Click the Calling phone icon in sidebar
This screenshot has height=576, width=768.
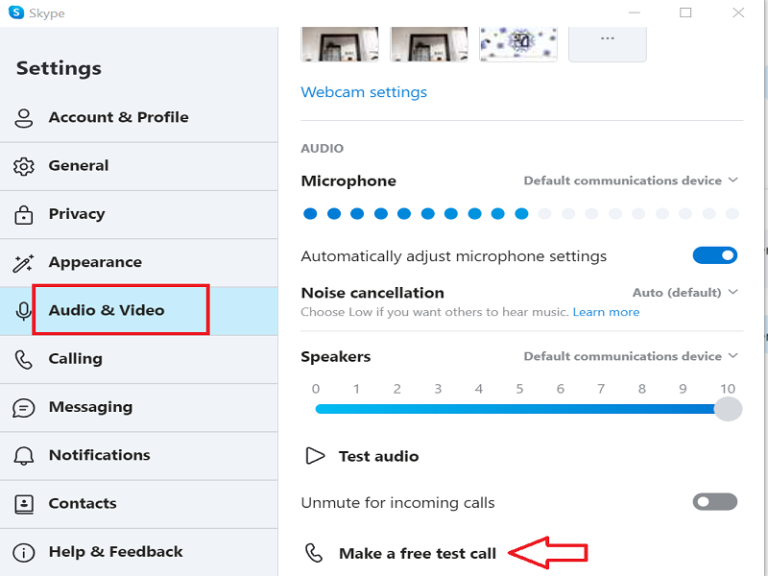24,359
